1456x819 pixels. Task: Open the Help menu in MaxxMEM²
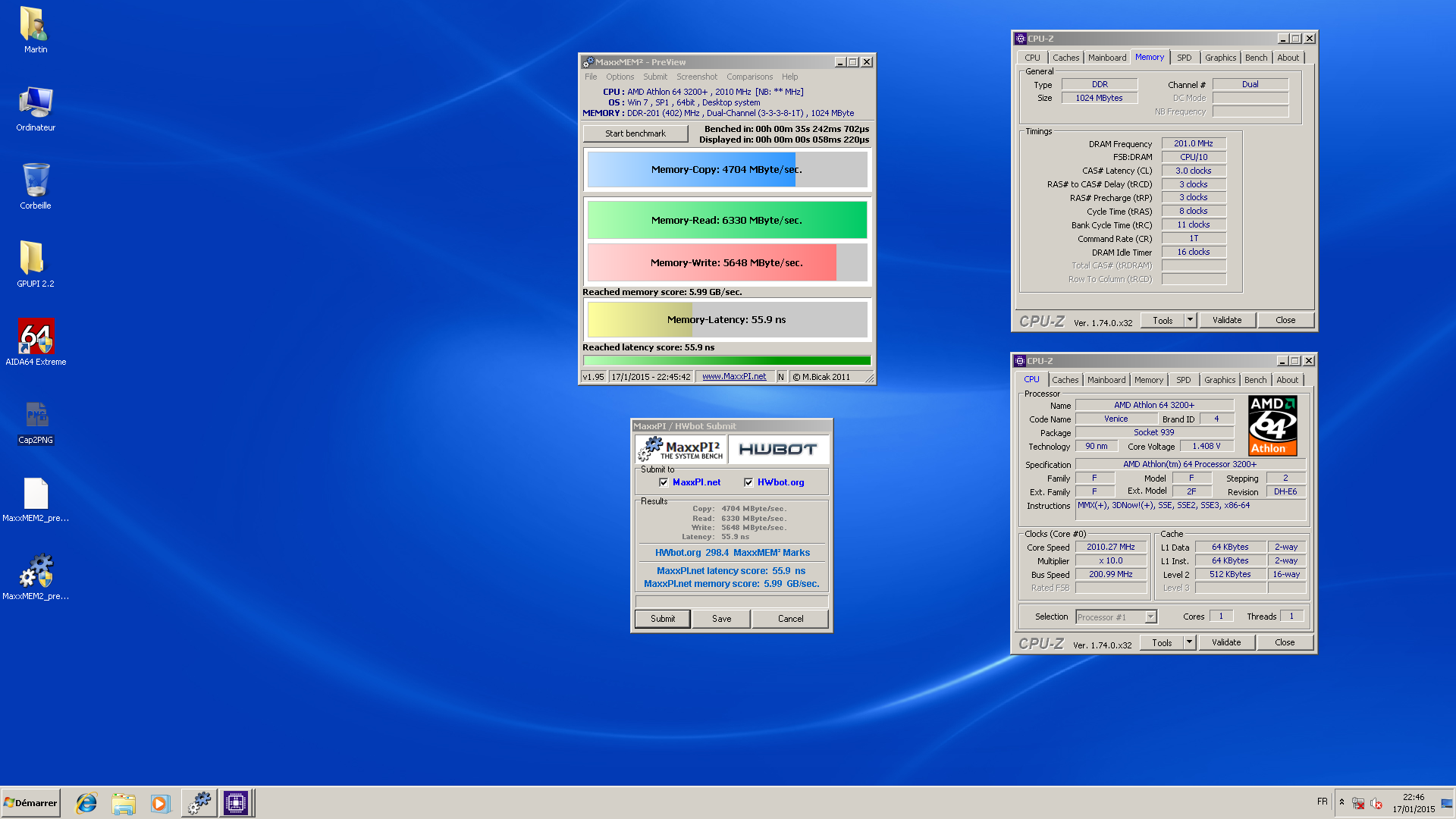coord(789,77)
